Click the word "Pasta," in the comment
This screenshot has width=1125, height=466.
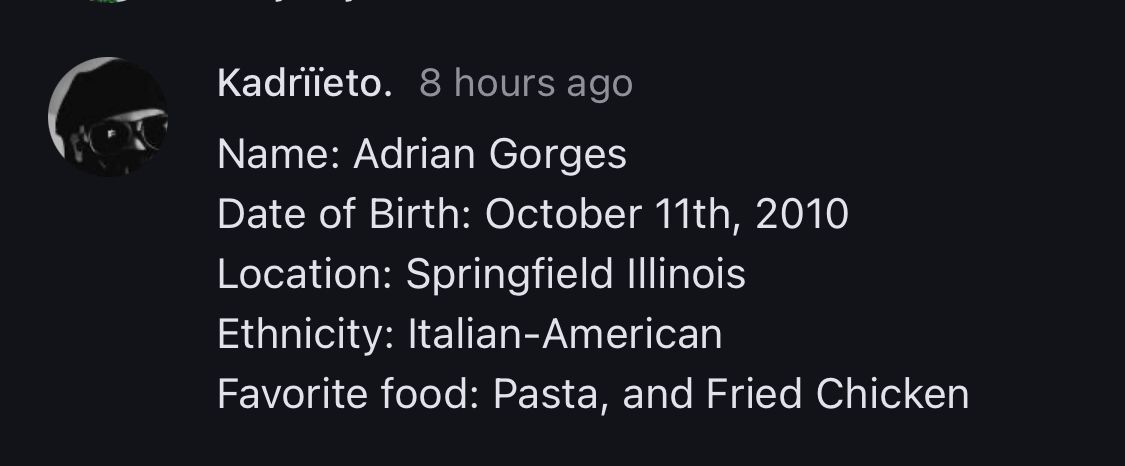[x=550, y=394]
